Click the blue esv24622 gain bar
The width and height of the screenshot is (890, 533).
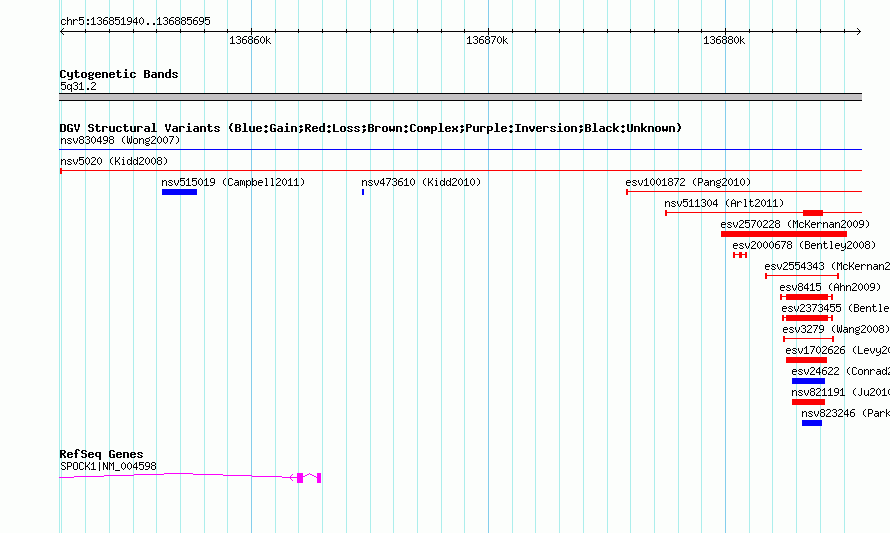(x=808, y=381)
